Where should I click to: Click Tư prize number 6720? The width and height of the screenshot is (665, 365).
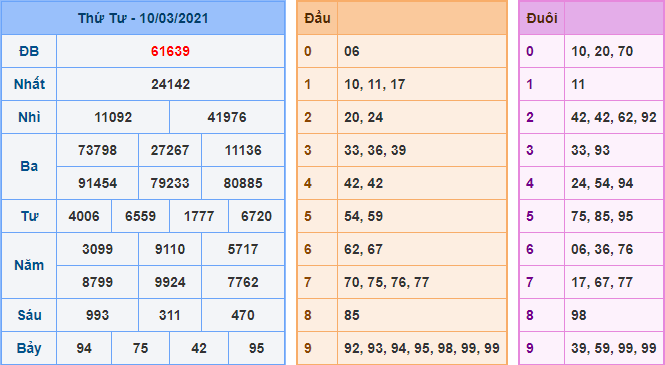(x=256, y=217)
